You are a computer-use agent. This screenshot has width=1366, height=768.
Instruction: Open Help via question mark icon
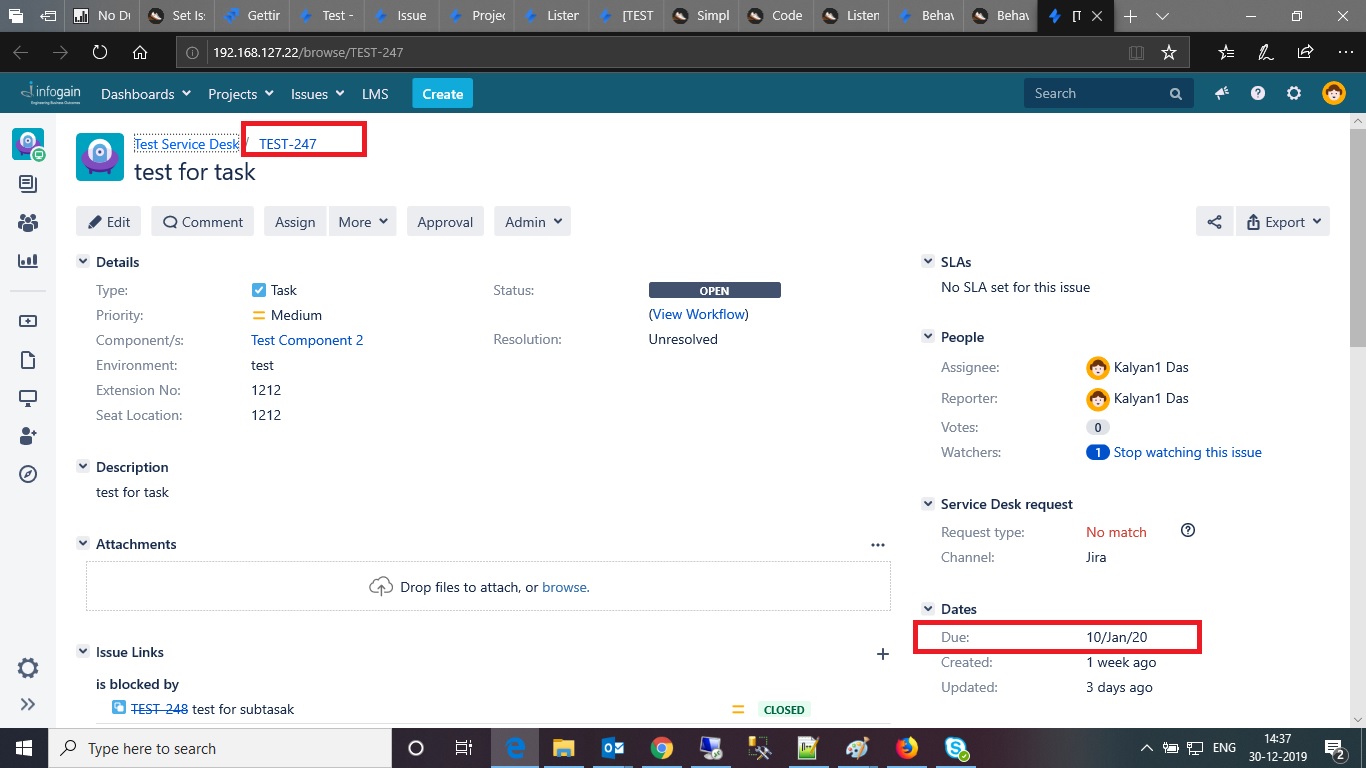[1258, 93]
